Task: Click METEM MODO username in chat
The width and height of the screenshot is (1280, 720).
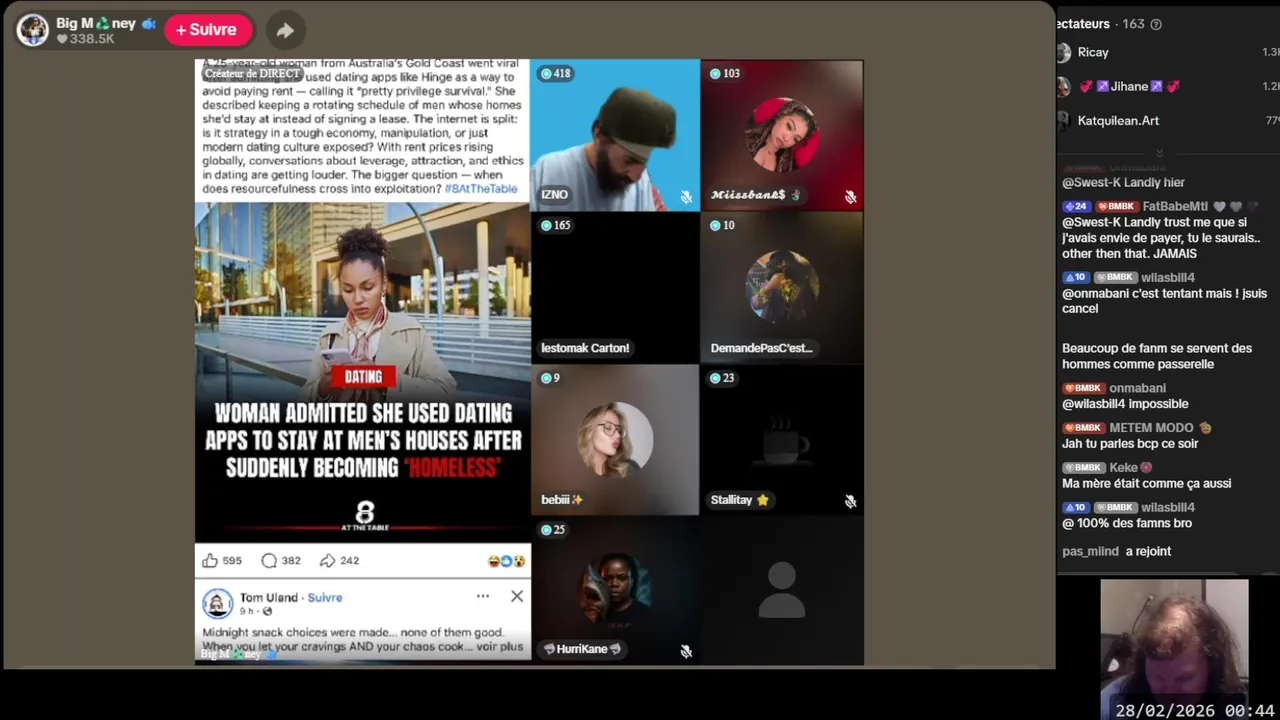Action: [x=1151, y=428]
